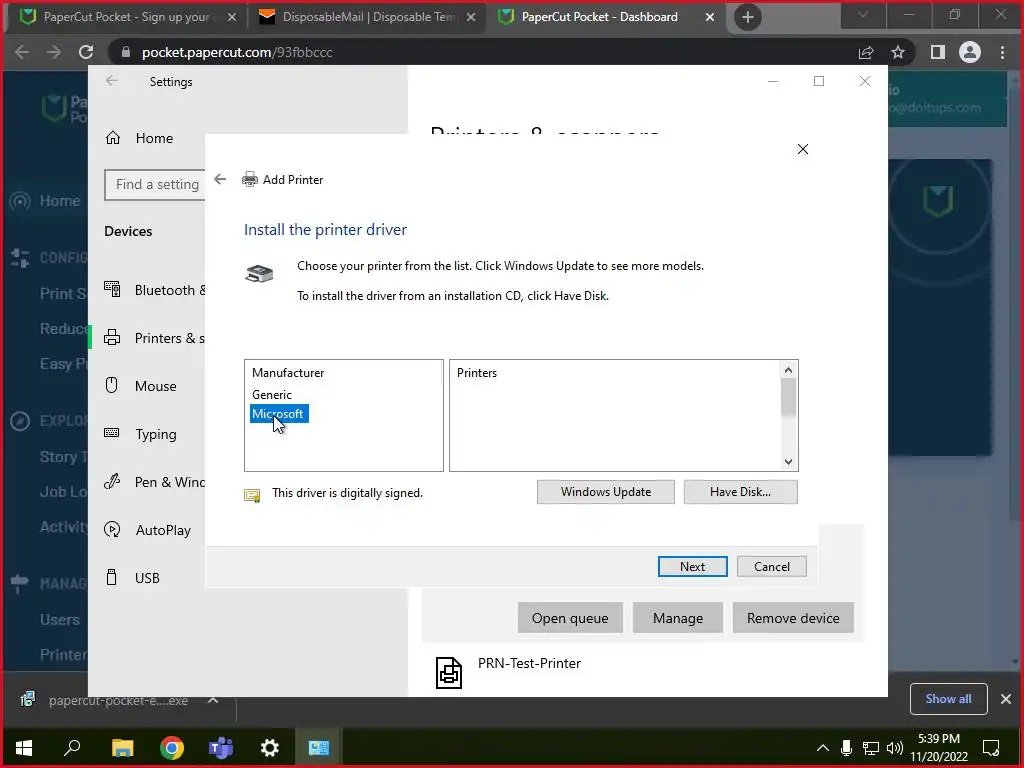
Task: Close the Add Printer dialog
Action: 803,149
